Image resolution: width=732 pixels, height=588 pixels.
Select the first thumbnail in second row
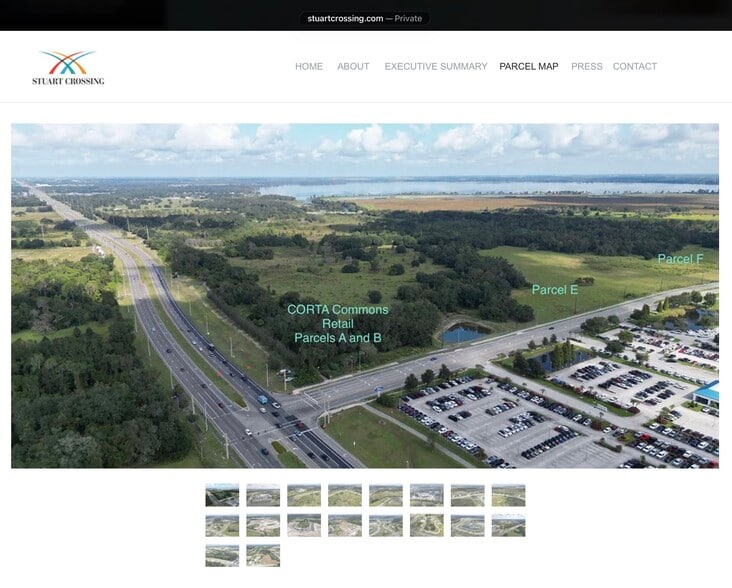pyautogui.click(x=222, y=525)
